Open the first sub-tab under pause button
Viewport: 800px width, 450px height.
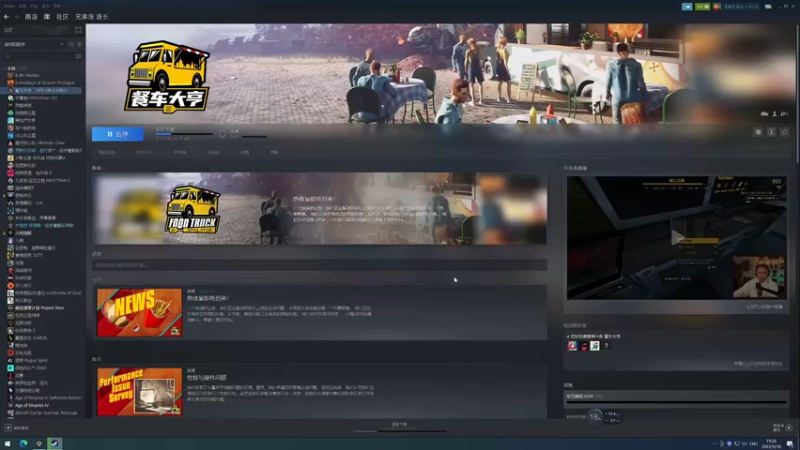point(107,152)
